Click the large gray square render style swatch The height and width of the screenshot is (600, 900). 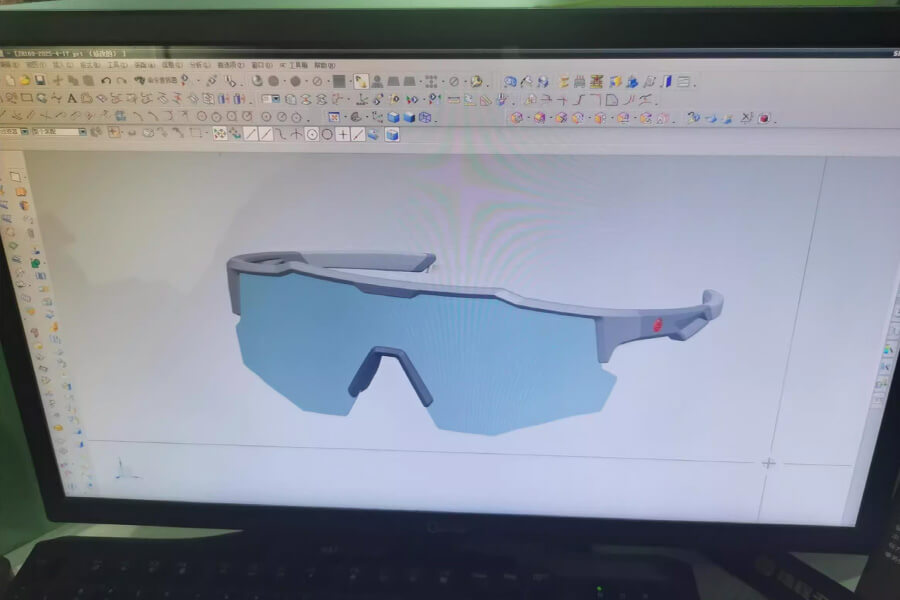[x=339, y=81]
